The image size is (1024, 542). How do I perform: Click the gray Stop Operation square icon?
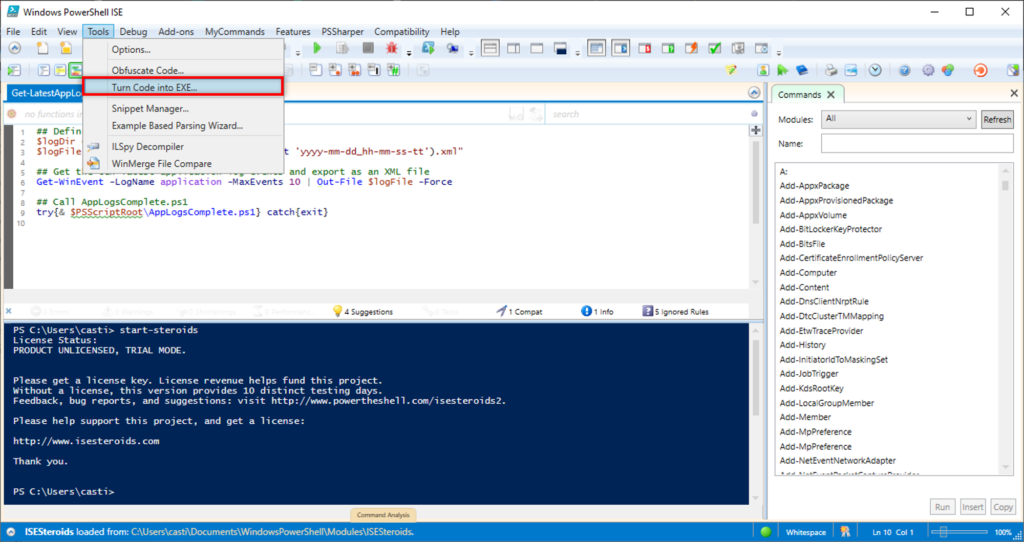368,48
